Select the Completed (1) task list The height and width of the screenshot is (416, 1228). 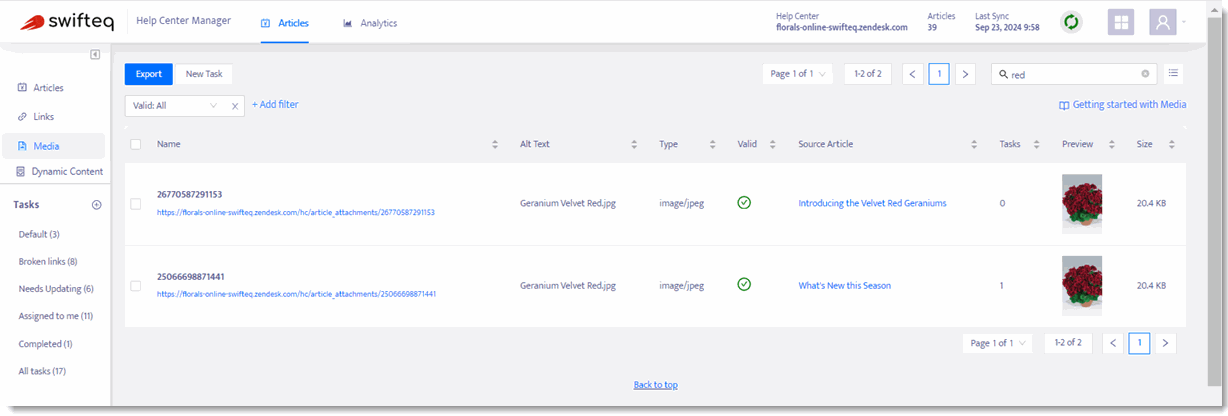coord(45,344)
